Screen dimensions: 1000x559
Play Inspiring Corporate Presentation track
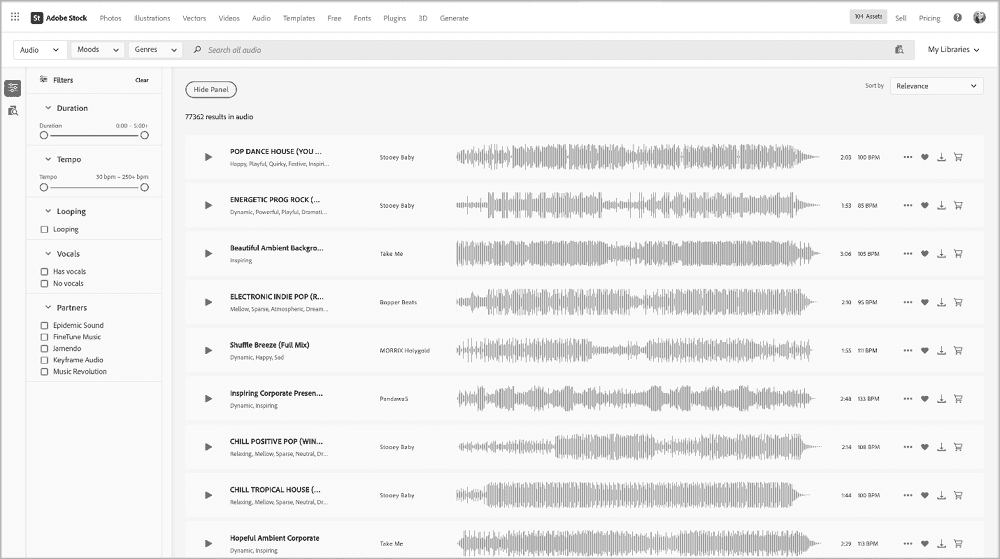208,398
